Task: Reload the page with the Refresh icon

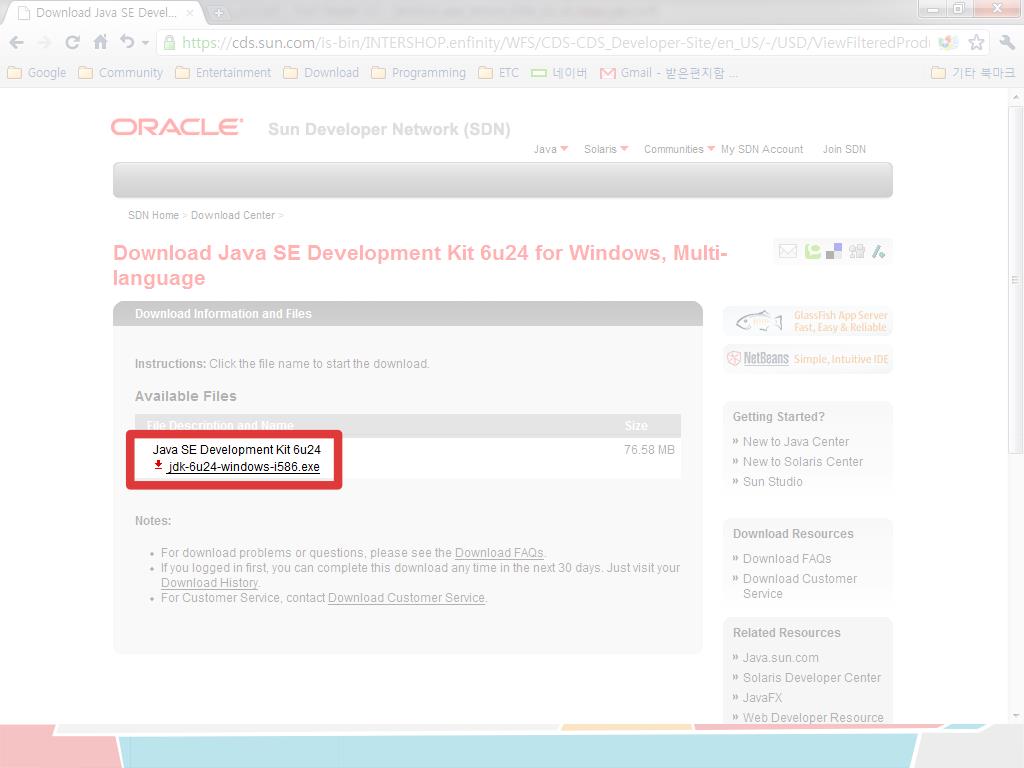Action: pyautogui.click(x=72, y=43)
